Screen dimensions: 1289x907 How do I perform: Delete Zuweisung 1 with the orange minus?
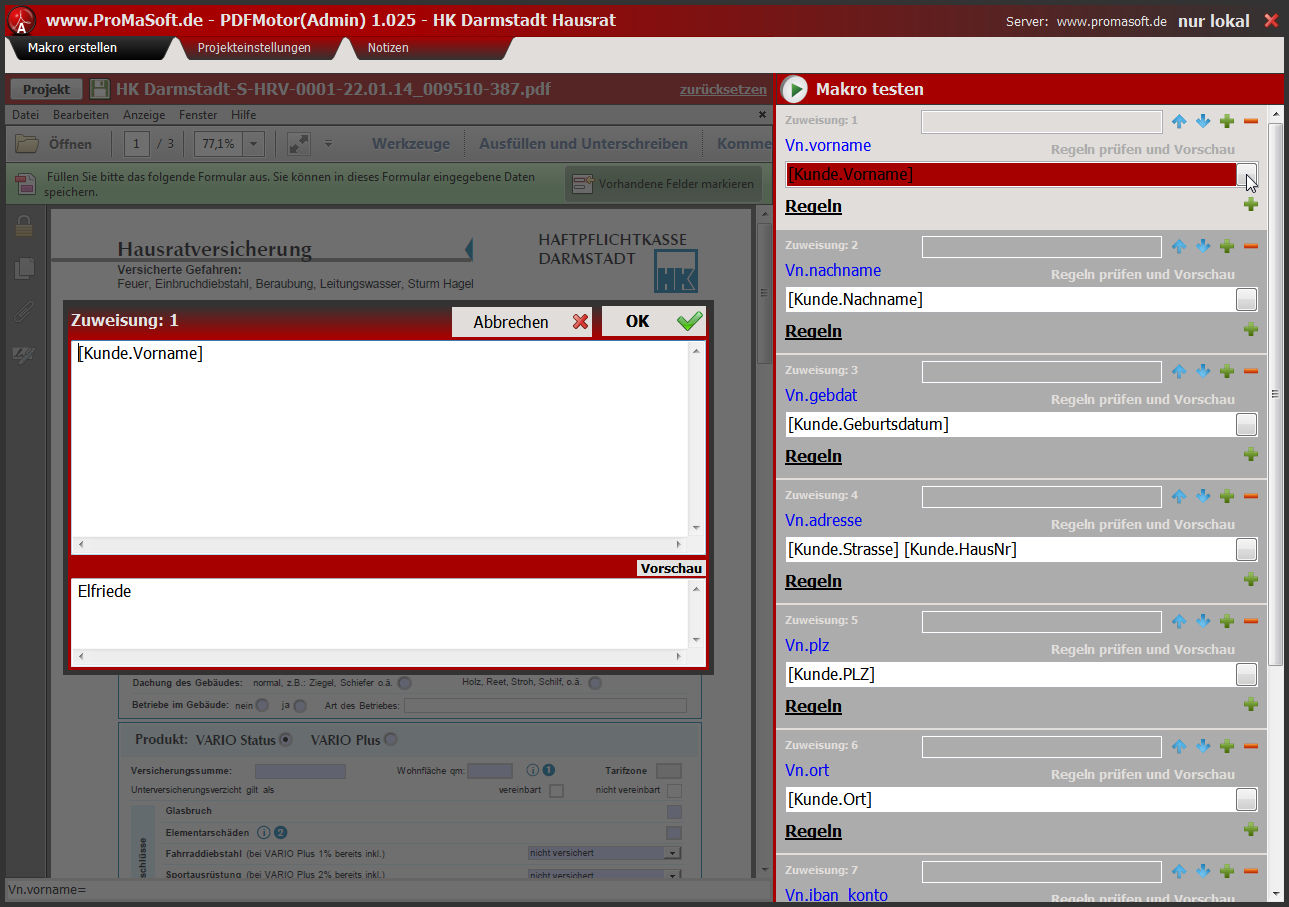coord(1251,121)
